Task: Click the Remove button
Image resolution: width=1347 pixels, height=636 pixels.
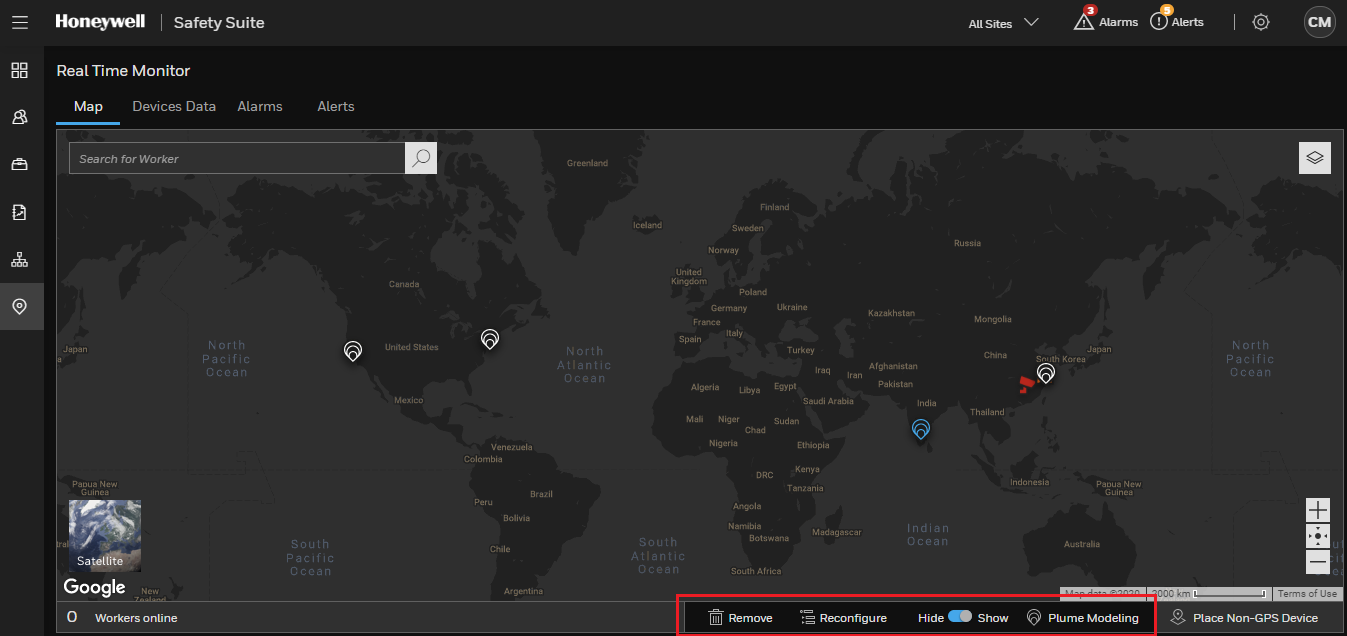Action: point(741,618)
